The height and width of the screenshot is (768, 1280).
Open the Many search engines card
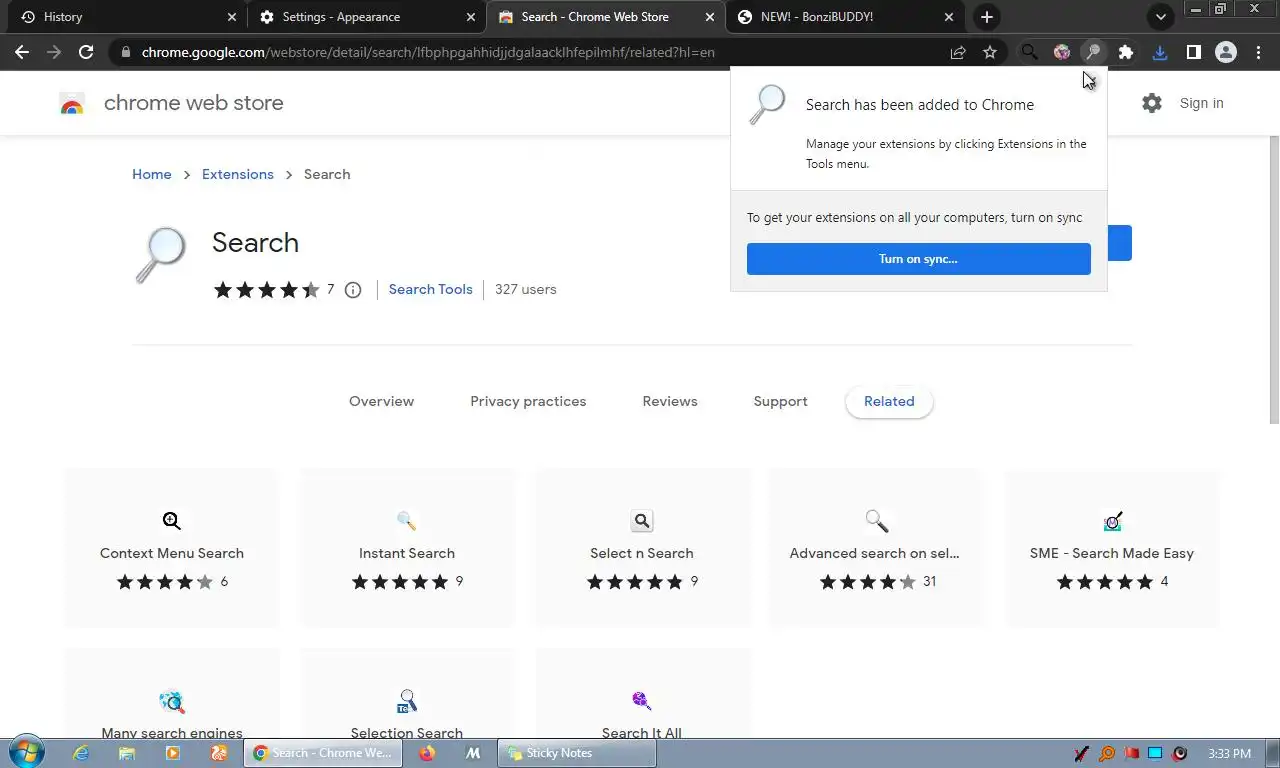click(172, 694)
